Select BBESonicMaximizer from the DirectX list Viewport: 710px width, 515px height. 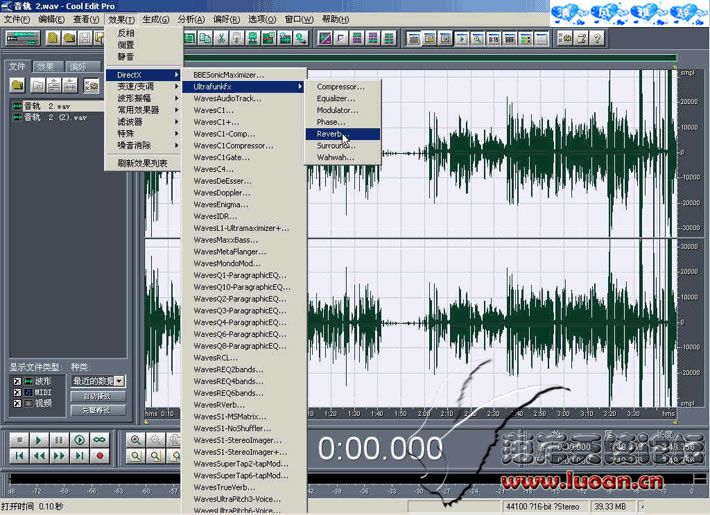point(243,75)
